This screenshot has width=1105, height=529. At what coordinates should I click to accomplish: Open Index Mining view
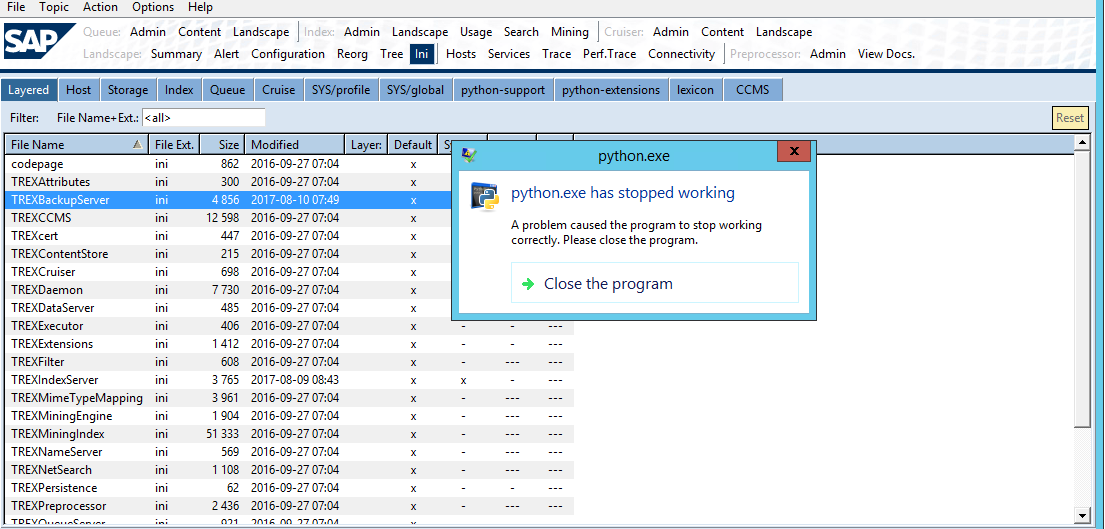pos(569,32)
